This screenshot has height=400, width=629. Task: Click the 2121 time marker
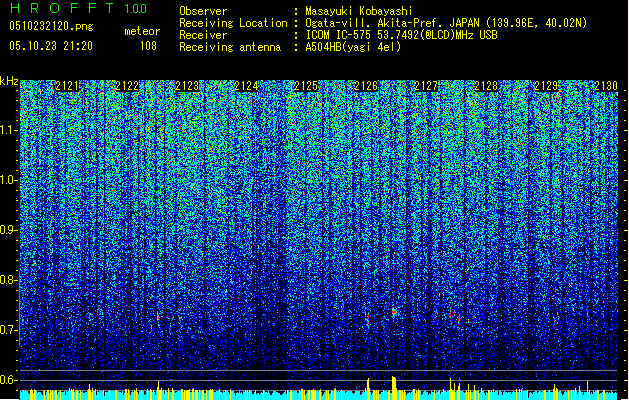tap(67, 86)
